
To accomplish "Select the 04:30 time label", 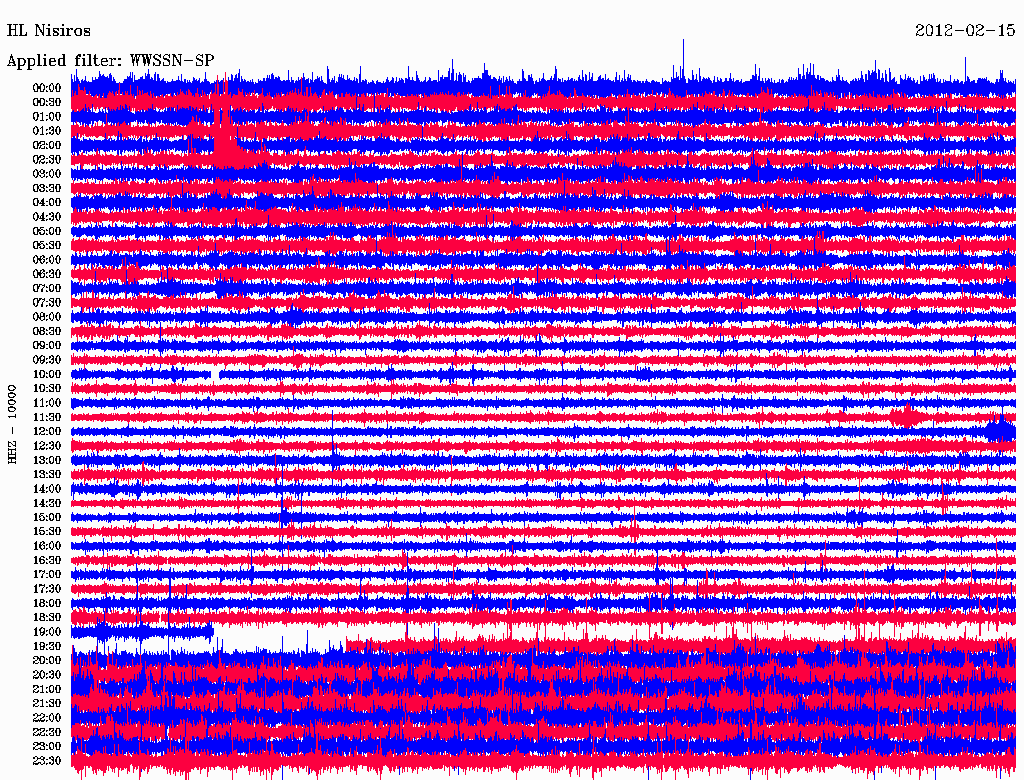I will coord(47,217).
